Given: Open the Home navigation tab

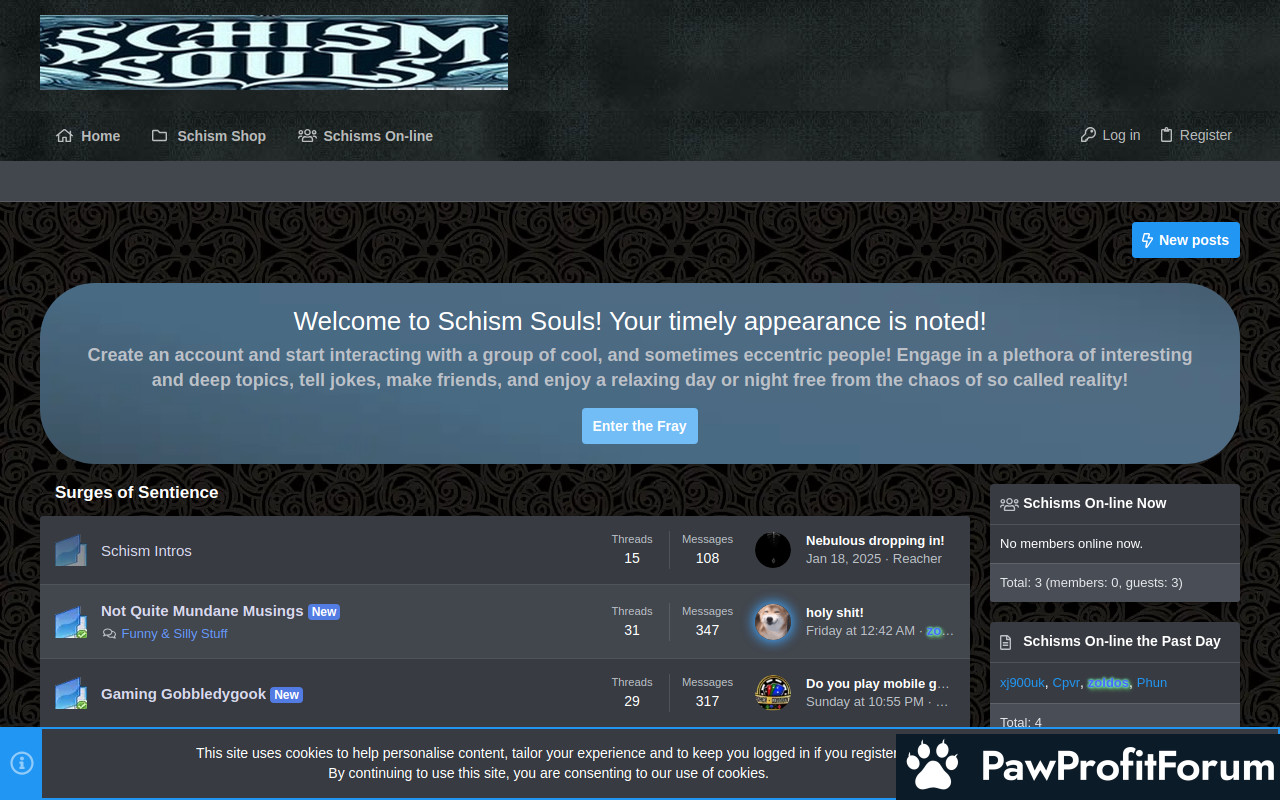Looking at the screenshot, I should pos(88,136).
